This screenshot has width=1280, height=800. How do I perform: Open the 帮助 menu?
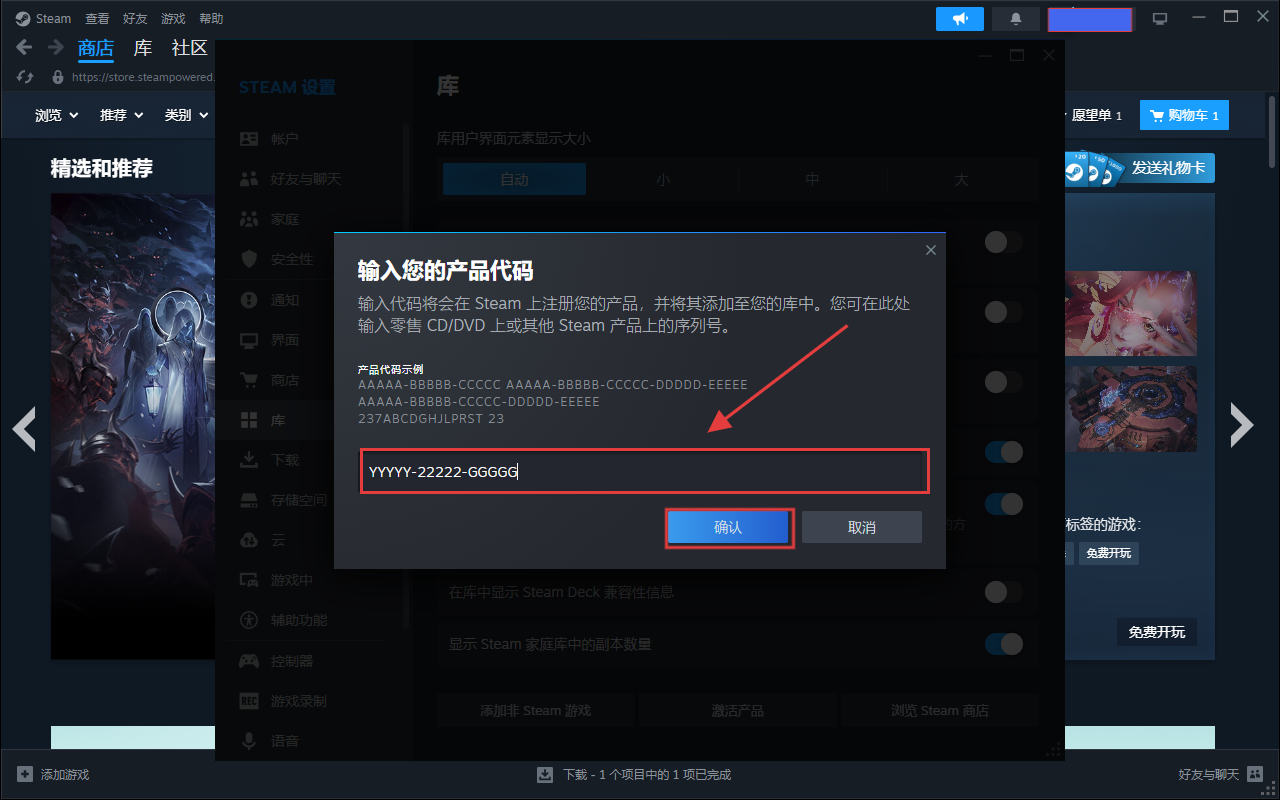tap(211, 18)
